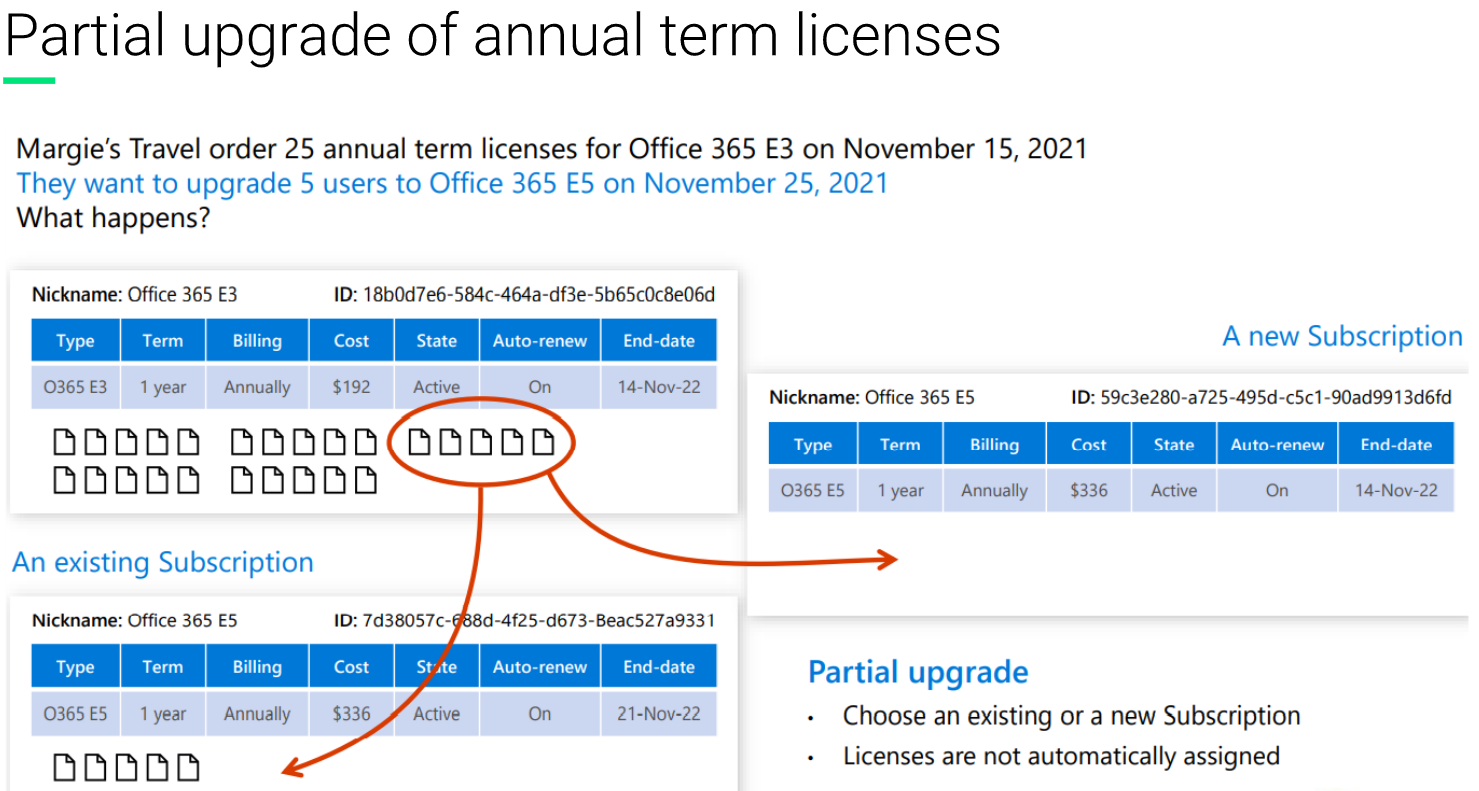
Task: Click 'Active' cell in the new subscription table
Action: tap(1174, 491)
